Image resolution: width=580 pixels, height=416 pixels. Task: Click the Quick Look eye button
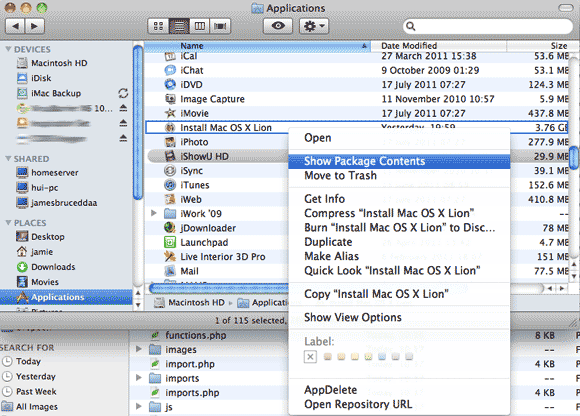pyautogui.click(x=278, y=26)
